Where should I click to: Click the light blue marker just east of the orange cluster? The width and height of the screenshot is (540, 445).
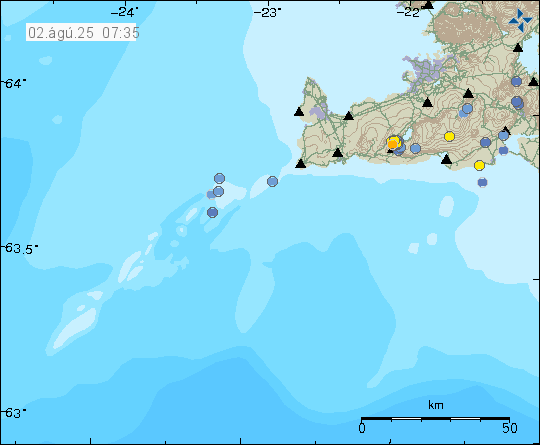pos(416,148)
